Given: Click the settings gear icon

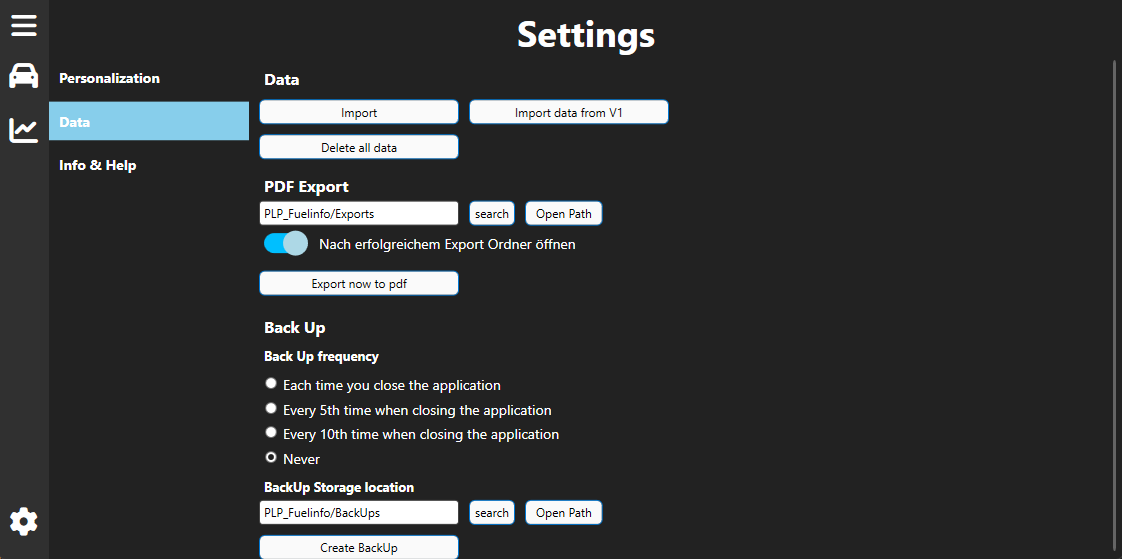Looking at the screenshot, I should (x=24, y=522).
